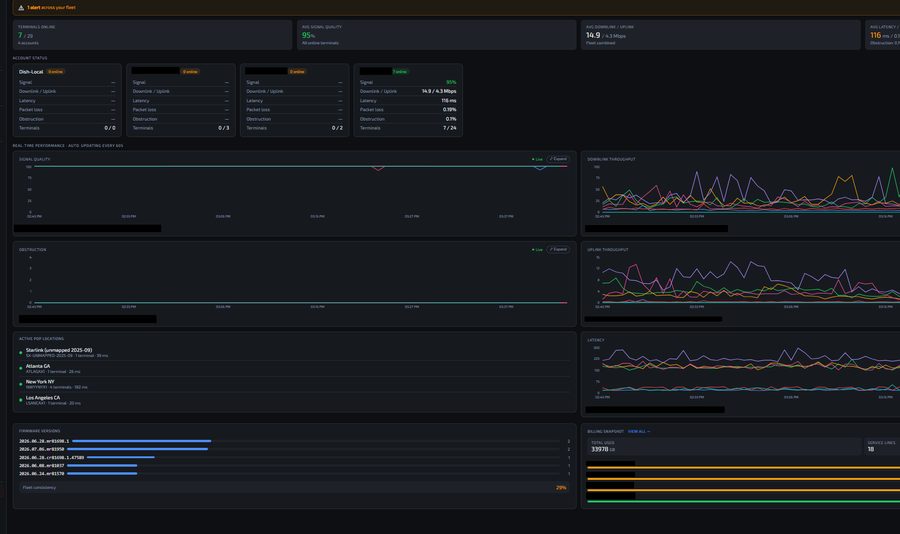Viewport: 900px width, 534px height.
Task: Click the Fleet consistency 29% value
Action: pos(561,488)
